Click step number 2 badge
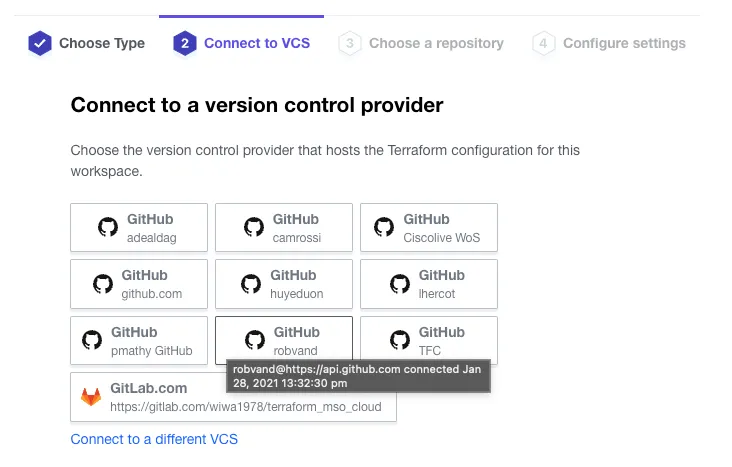The image size is (732, 467). point(184,43)
